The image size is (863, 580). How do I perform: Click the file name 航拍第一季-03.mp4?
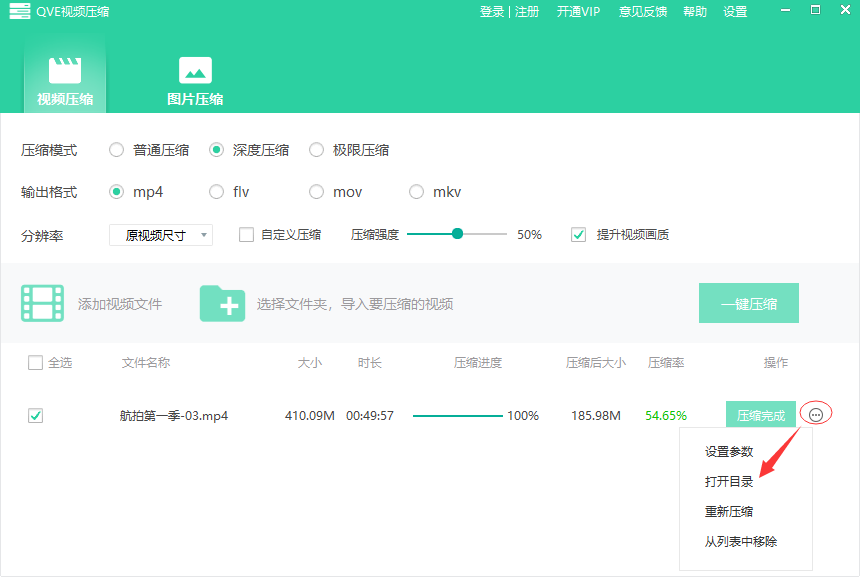coord(174,415)
